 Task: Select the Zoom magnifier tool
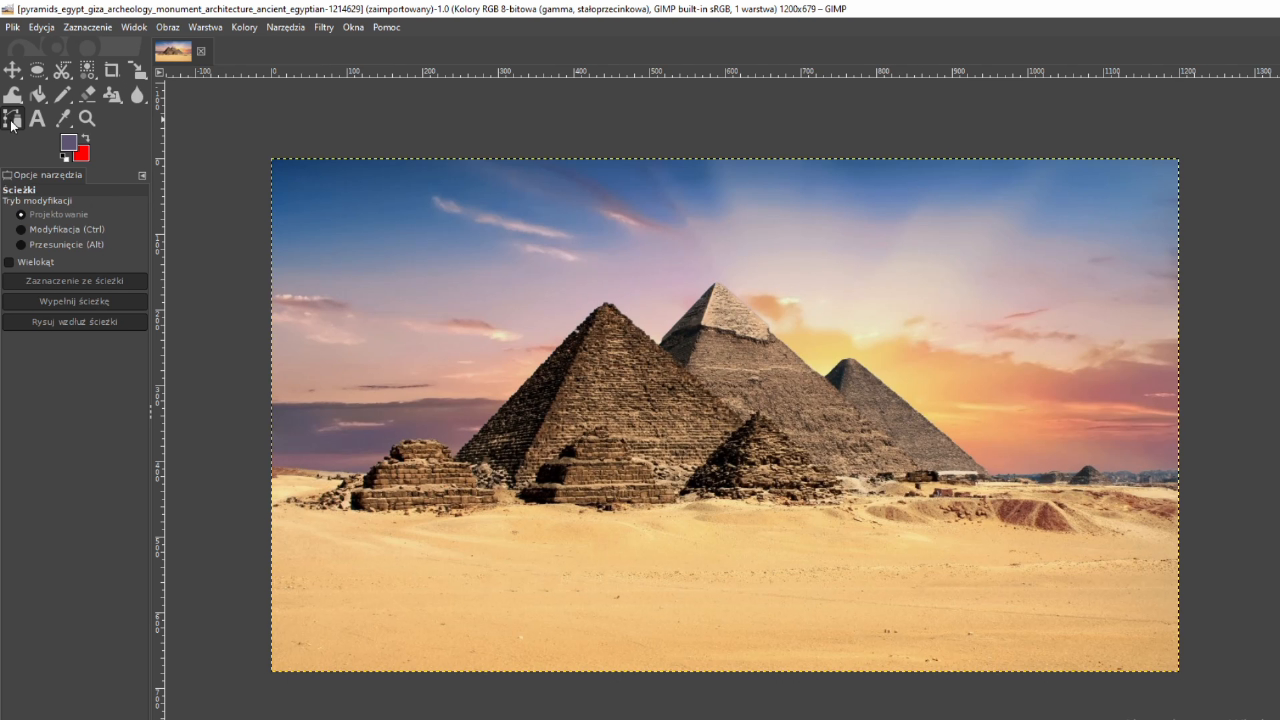click(x=87, y=119)
